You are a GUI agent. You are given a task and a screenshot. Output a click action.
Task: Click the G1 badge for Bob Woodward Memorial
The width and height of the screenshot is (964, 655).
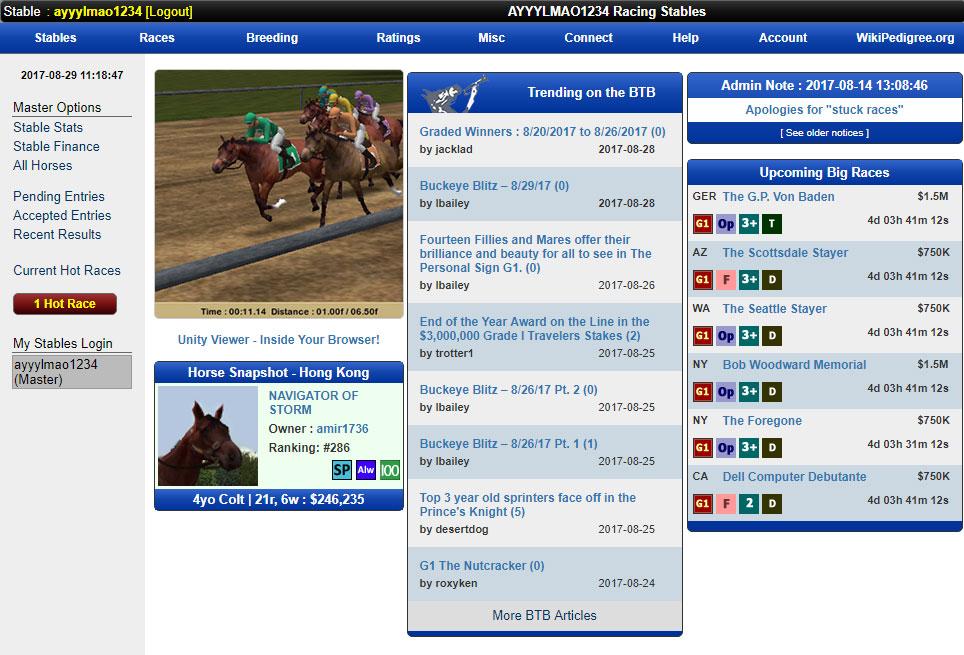point(703,392)
